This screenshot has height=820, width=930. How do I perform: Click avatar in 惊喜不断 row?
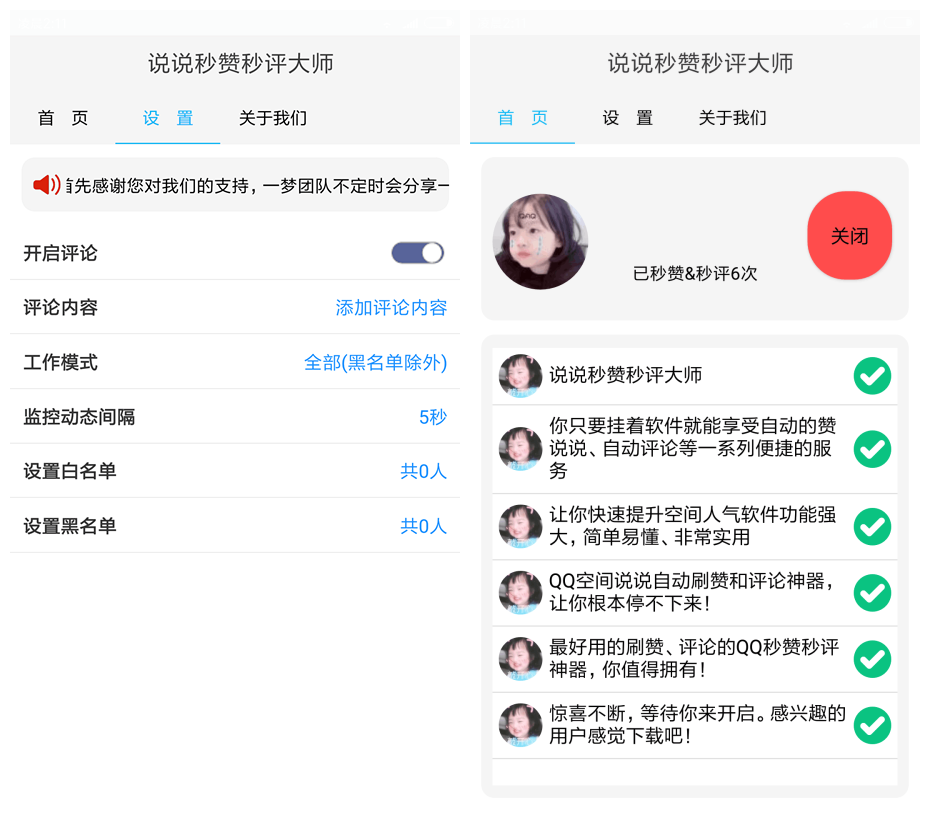tap(520, 725)
